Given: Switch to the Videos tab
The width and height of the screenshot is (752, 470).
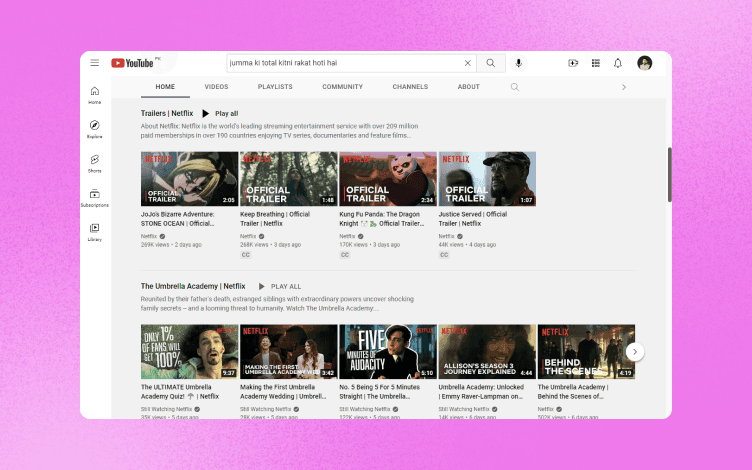Looking at the screenshot, I should point(216,87).
